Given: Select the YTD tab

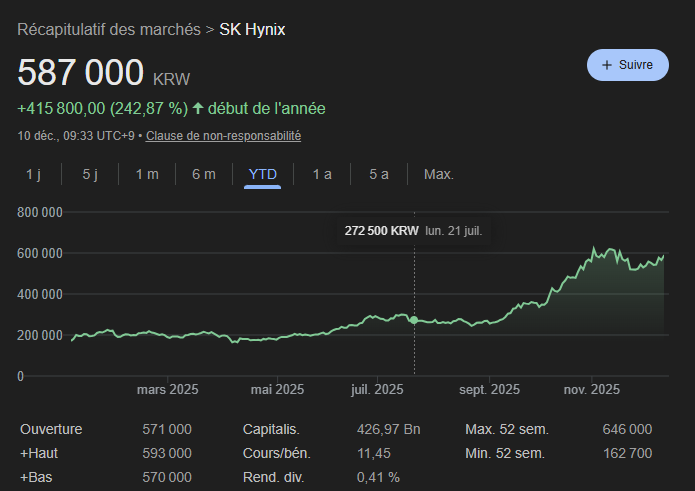Looking at the screenshot, I should coord(262,174).
